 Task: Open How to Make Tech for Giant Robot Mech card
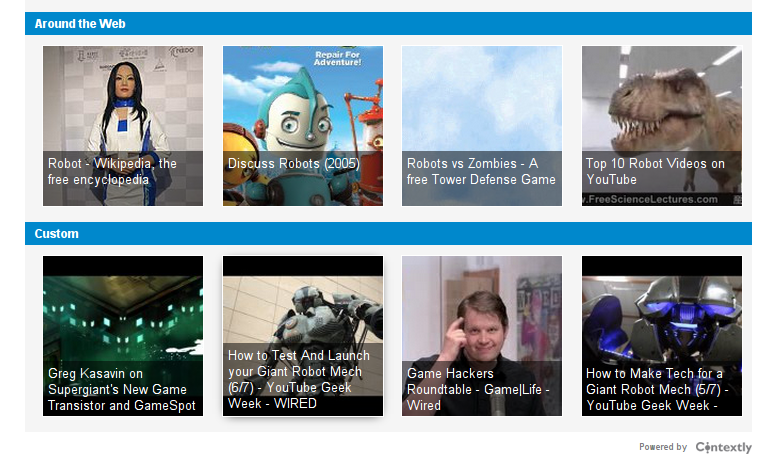pyautogui.click(x=662, y=336)
